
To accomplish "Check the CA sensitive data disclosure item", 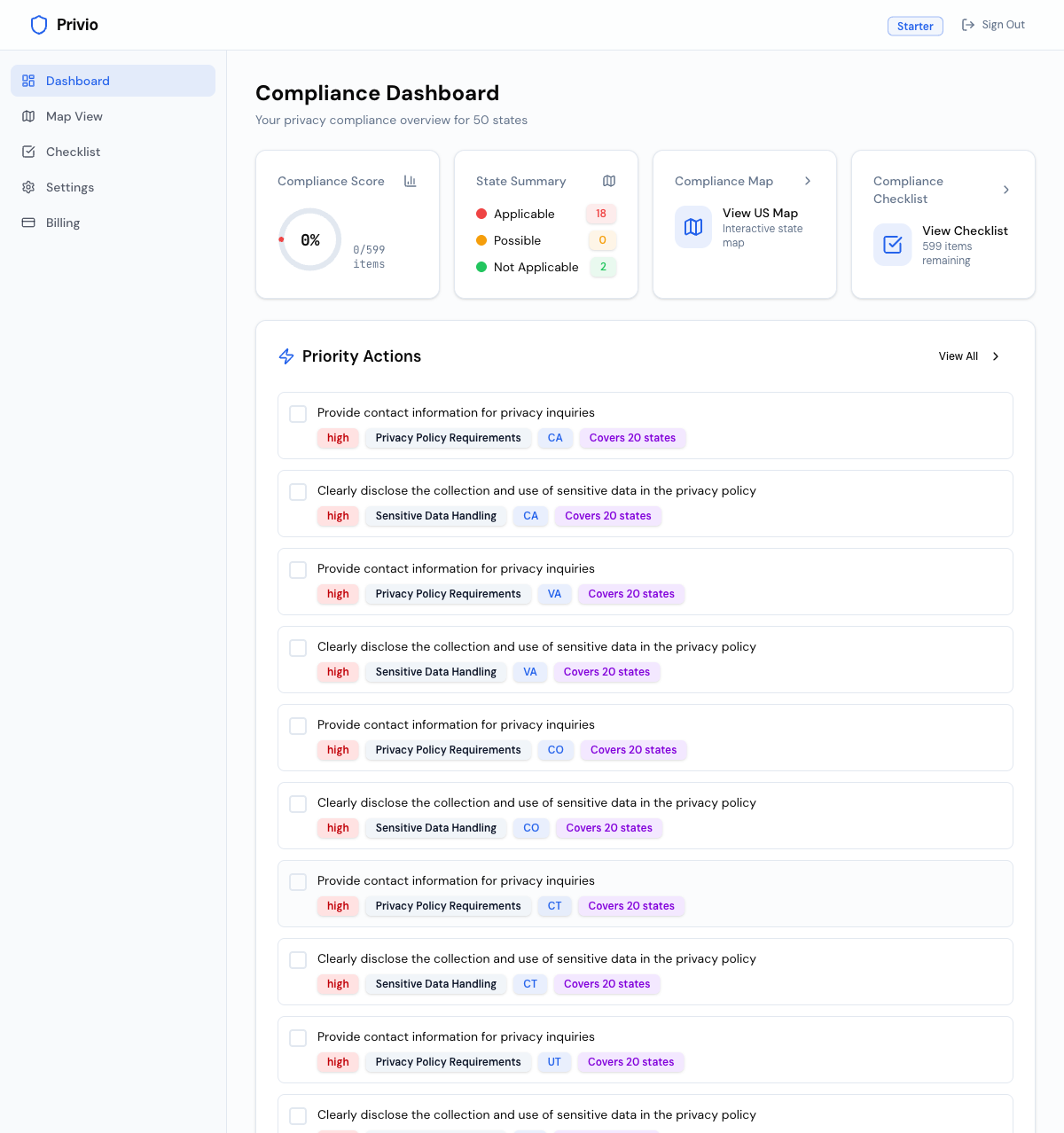I will pyautogui.click(x=298, y=492).
